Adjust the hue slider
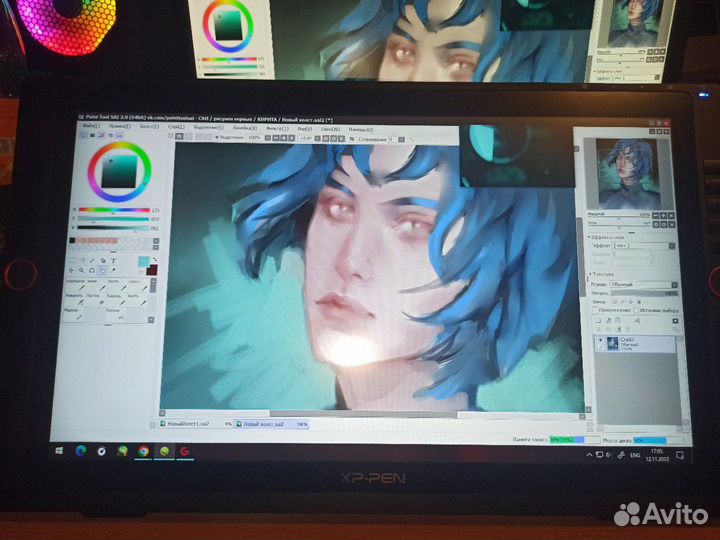 [114, 210]
